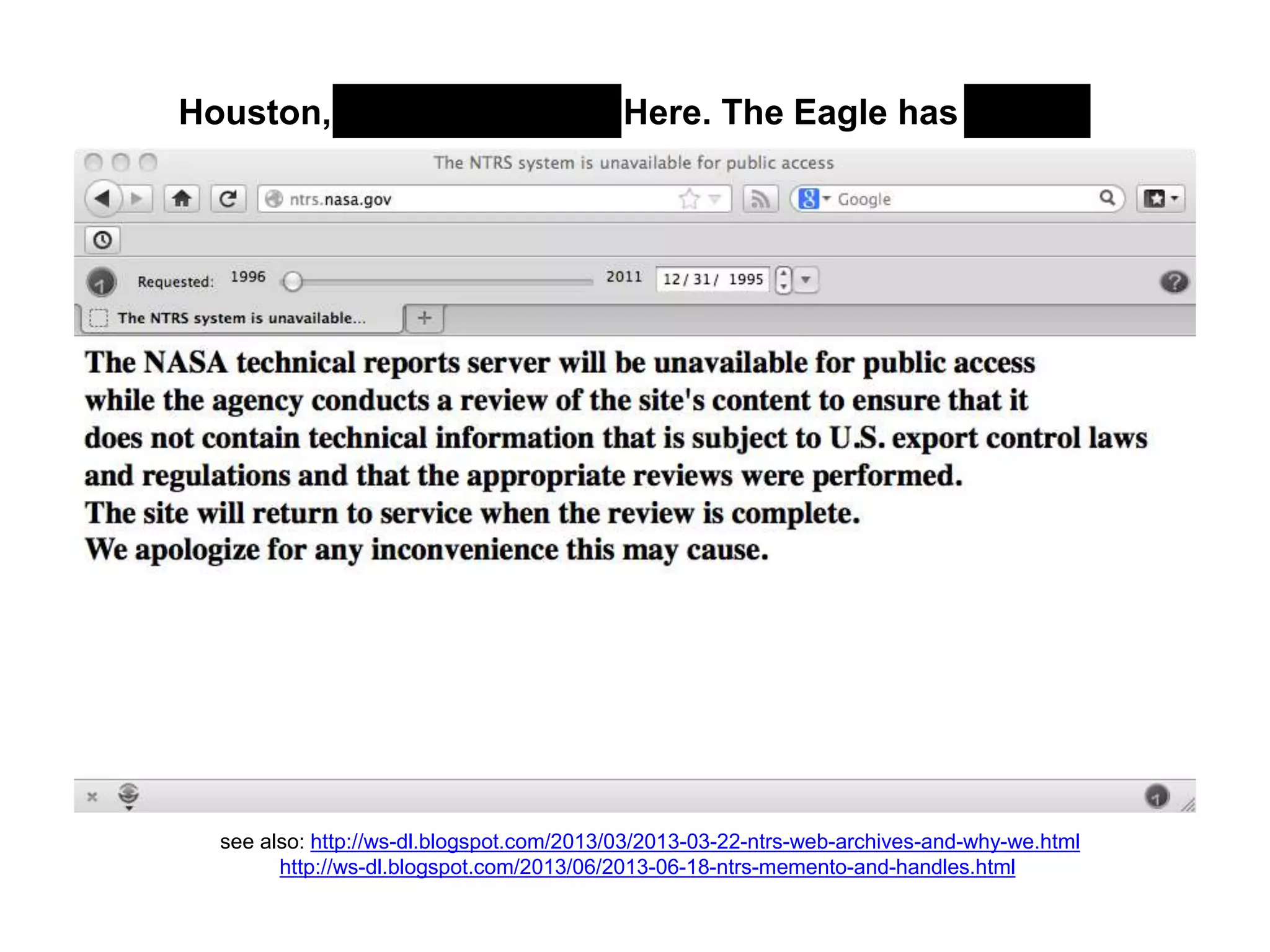Click the Requested date timeline slider handle
The height and width of the screenshot is (952, 1270).
(292, 281)
